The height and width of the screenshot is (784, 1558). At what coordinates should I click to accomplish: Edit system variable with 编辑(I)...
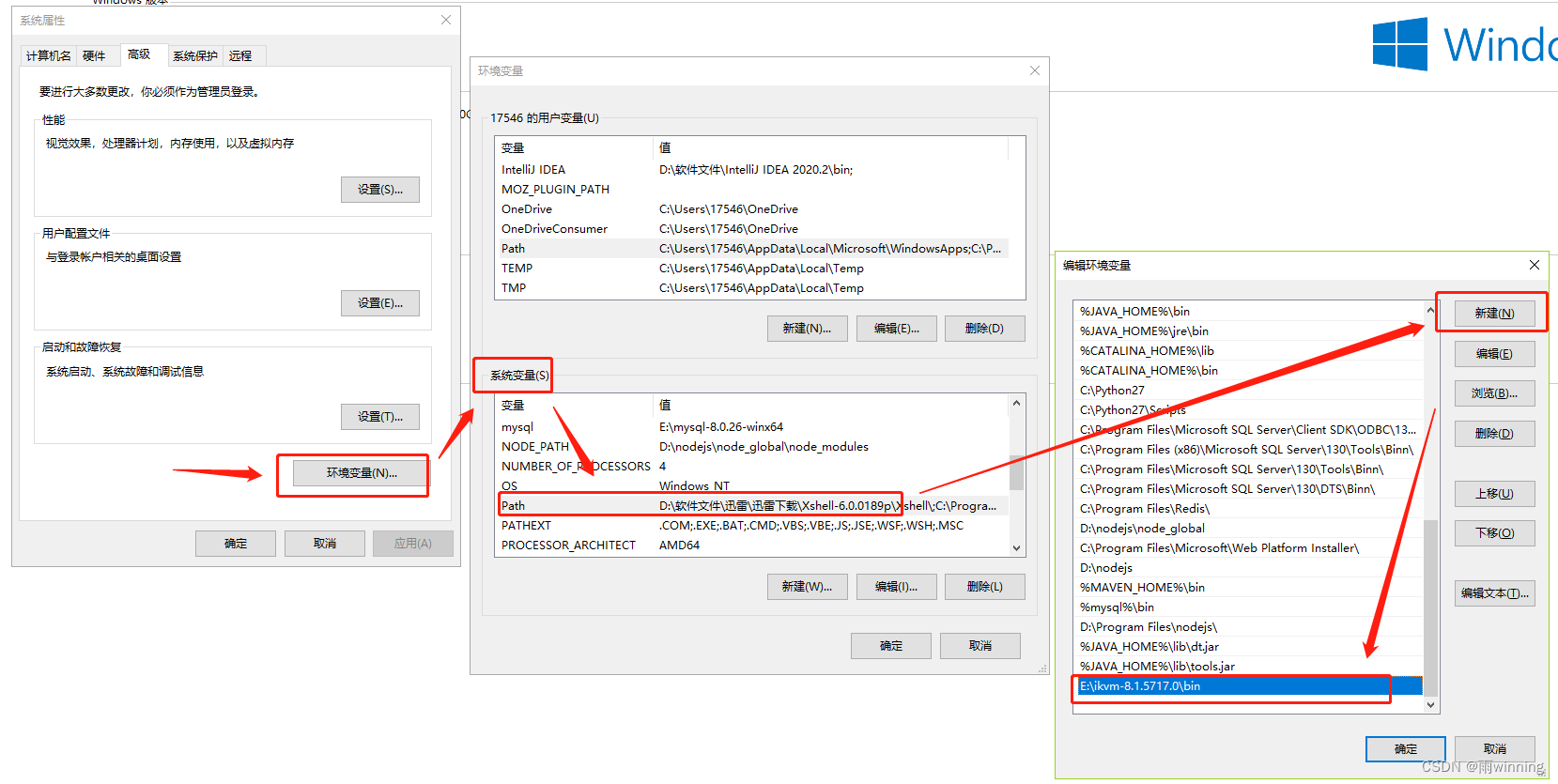click(896, 587)
